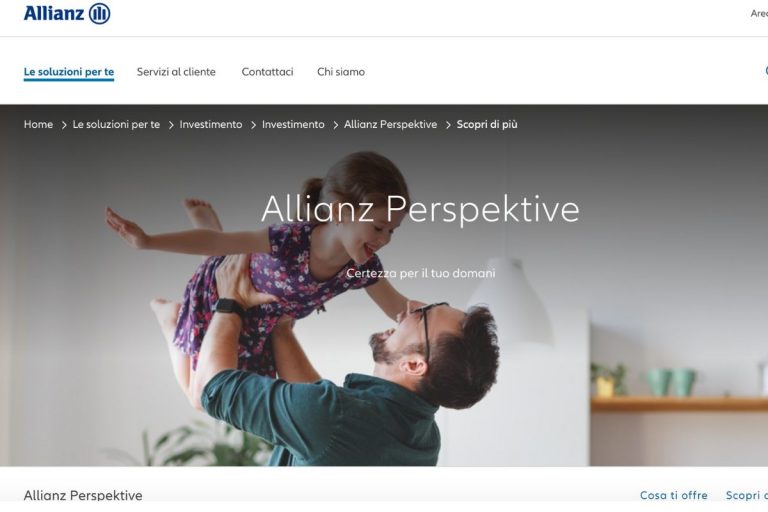Click chevron before Scopri di più
This screenshot has width=768, height=512.
point(448,125)
